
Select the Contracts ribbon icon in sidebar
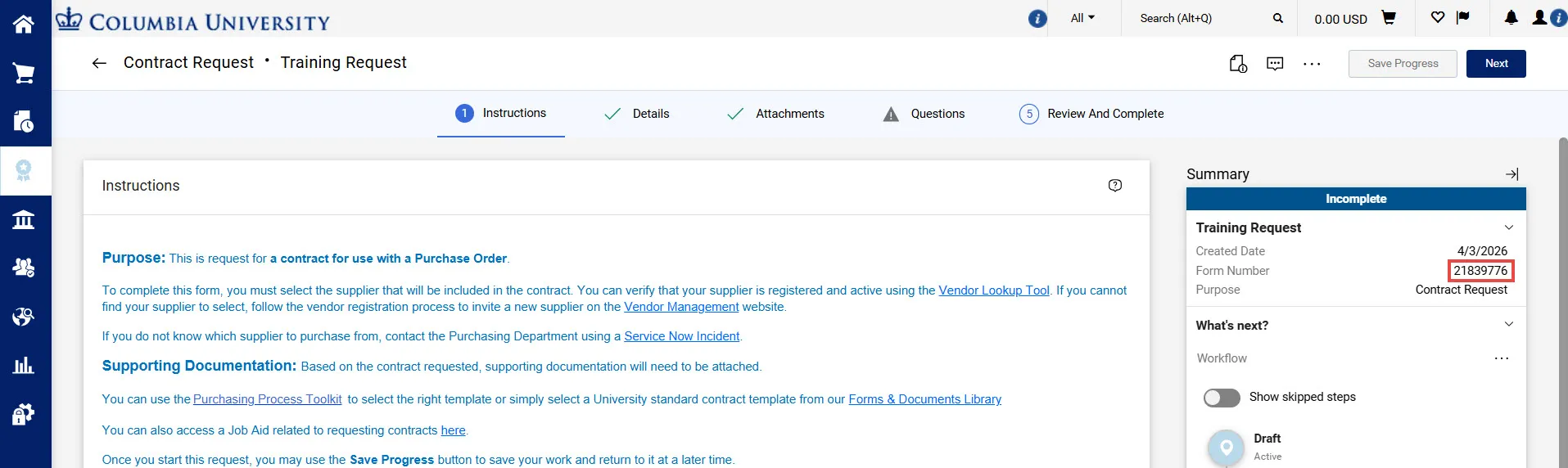tap(24, 170)
